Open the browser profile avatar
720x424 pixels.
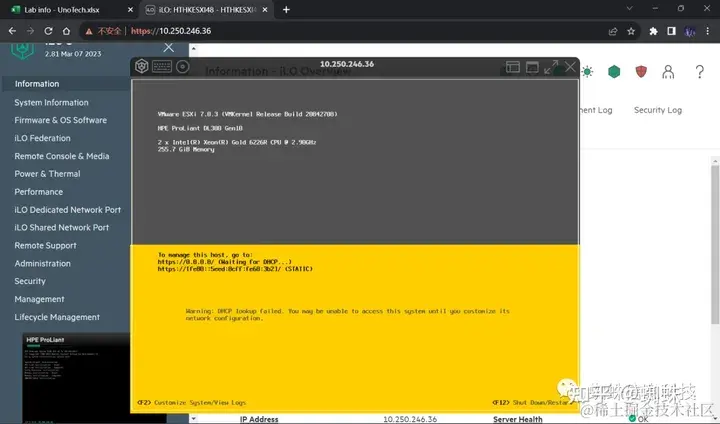pos(690,31)
